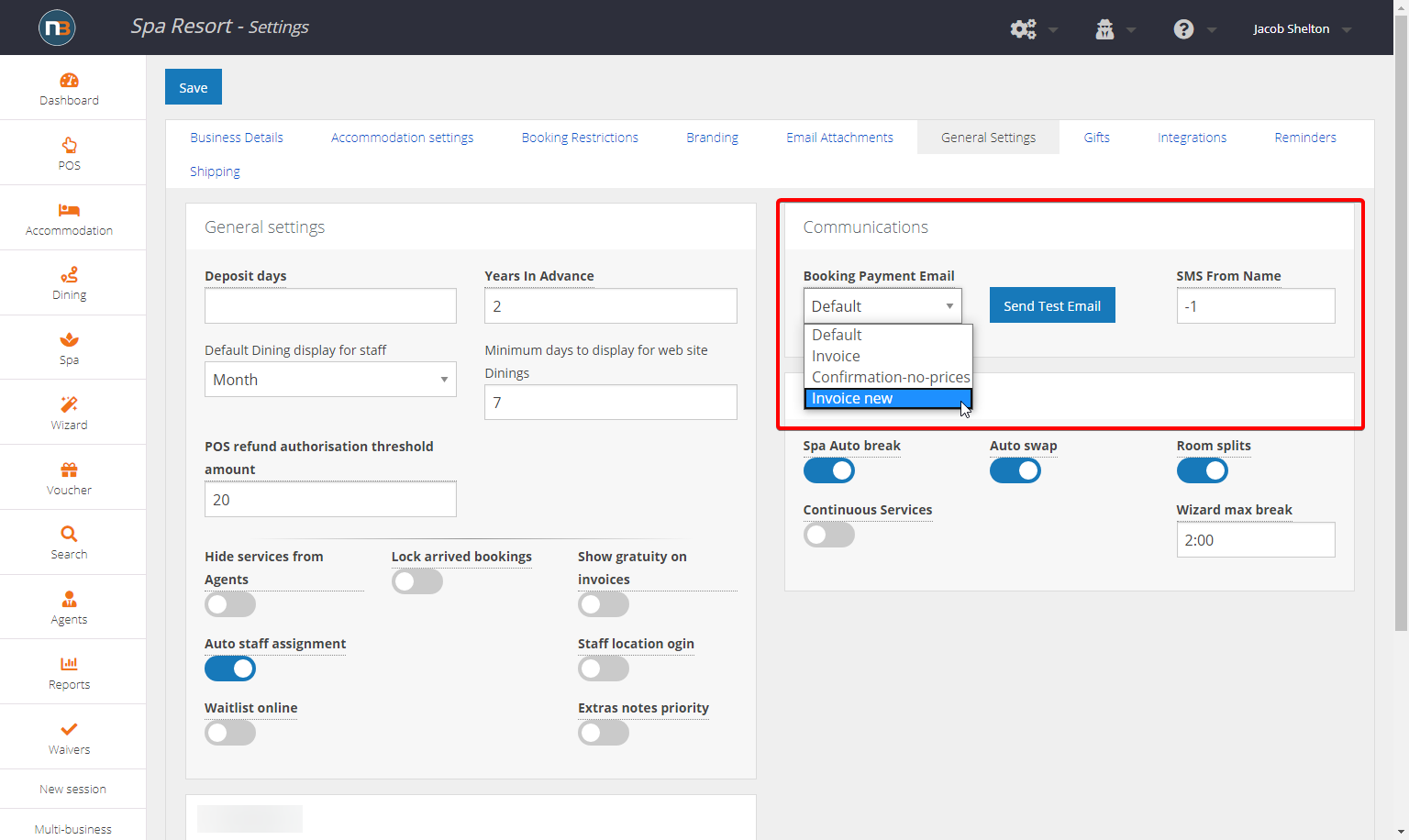Switch to Gifts tab

pos(1096,138)
